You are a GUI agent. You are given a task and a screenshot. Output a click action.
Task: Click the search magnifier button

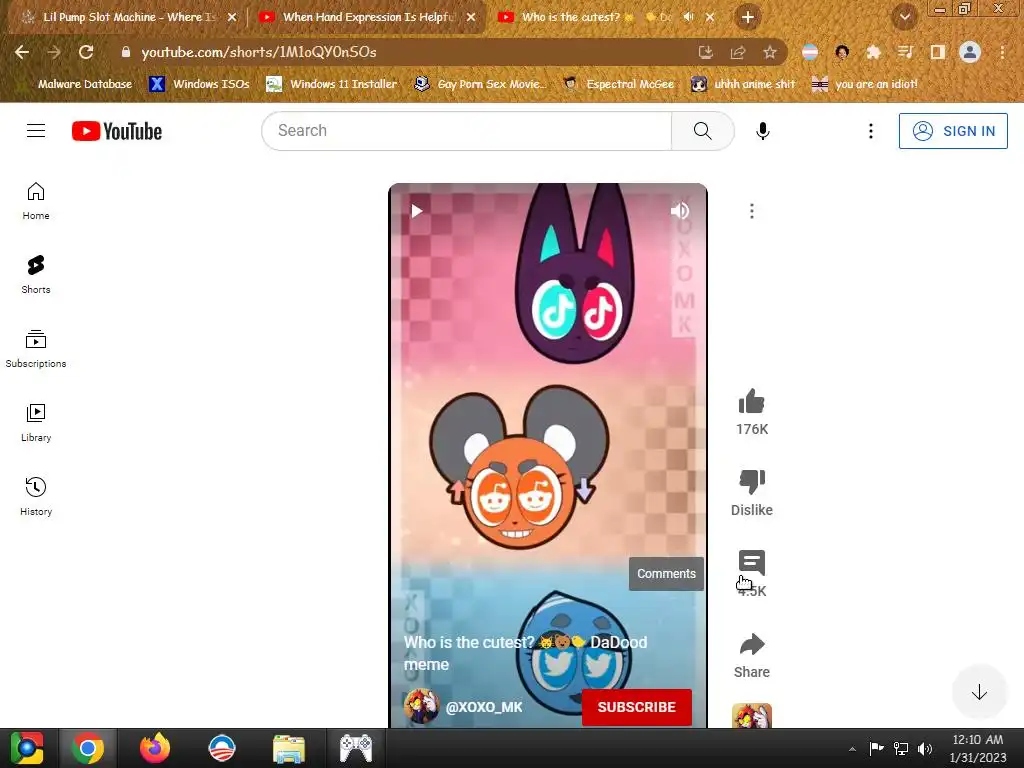pyautogui.click(x=703, y=131)
